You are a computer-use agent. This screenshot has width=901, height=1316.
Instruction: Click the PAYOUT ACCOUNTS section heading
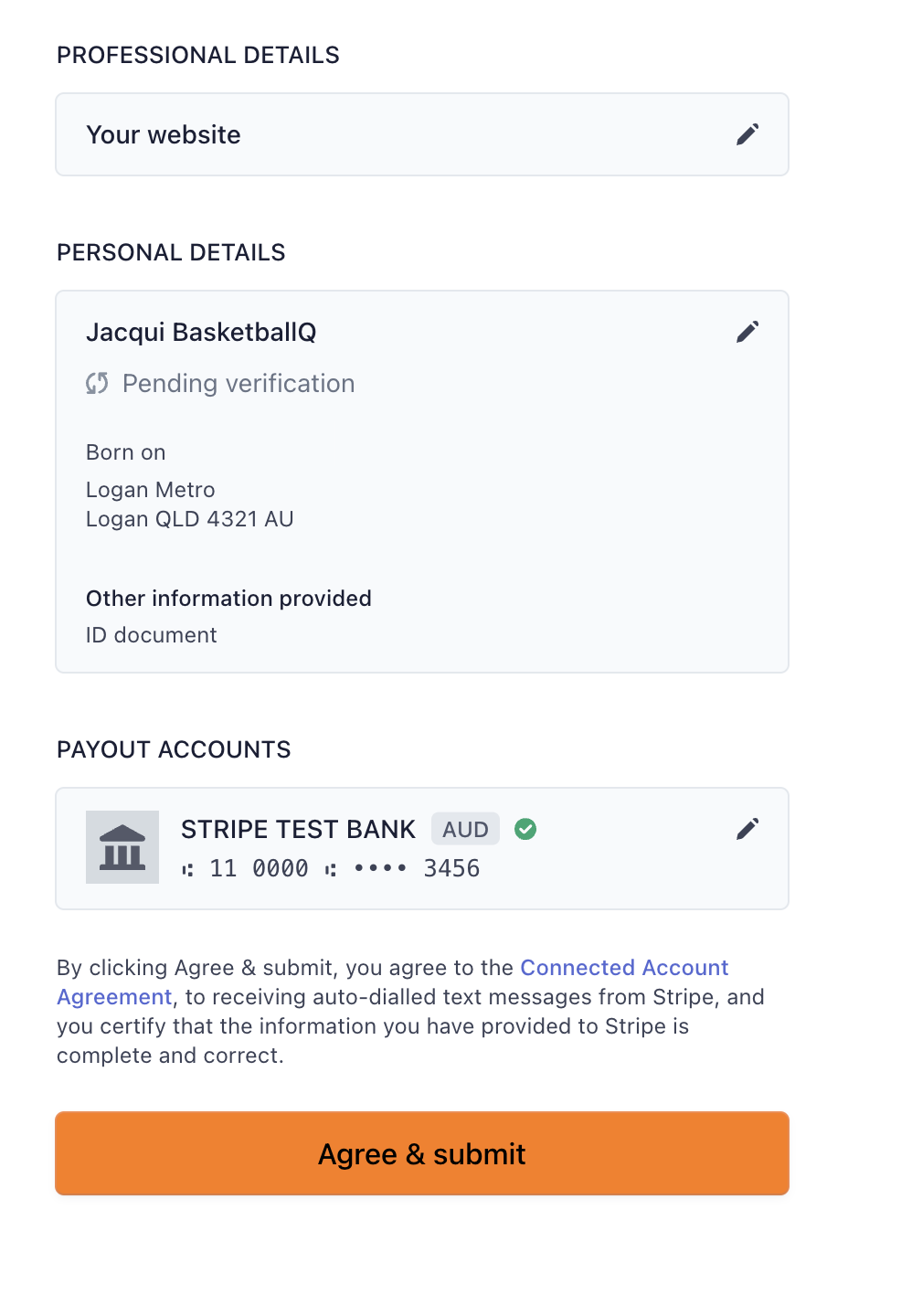tap(174, 749)
